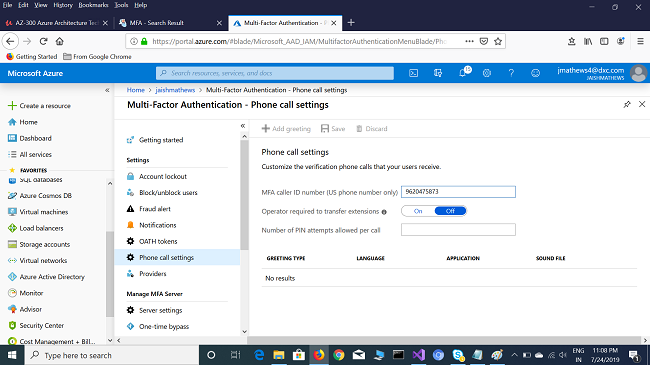This screenshot has height=365, width=650.
Task: Open the History menu
Action: click(63, 5)
